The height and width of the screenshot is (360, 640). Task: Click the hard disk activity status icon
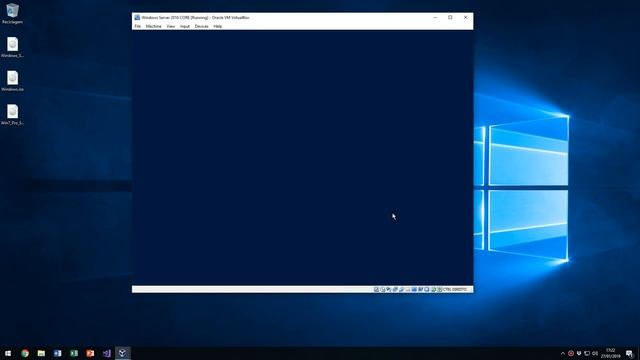click(x=376, y=289)
